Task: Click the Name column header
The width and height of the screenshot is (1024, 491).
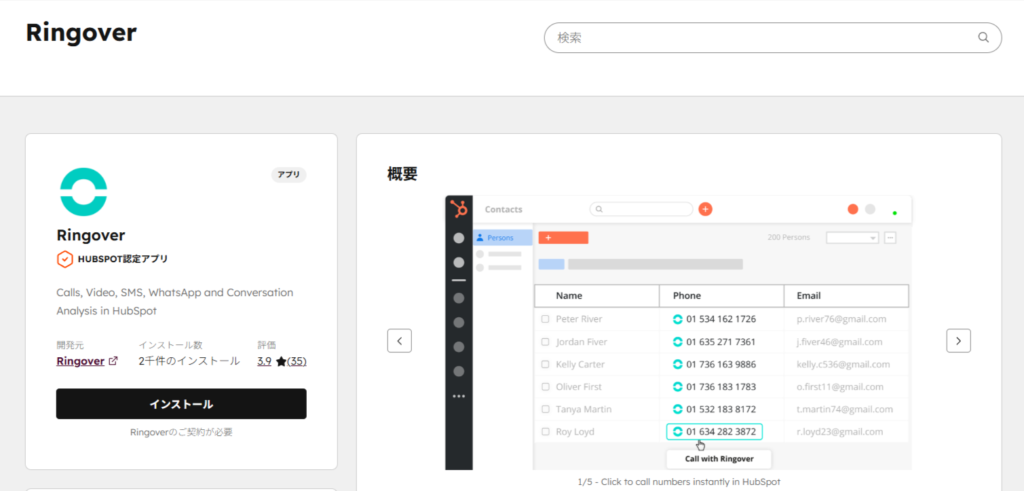Action: tap(597, 296)
